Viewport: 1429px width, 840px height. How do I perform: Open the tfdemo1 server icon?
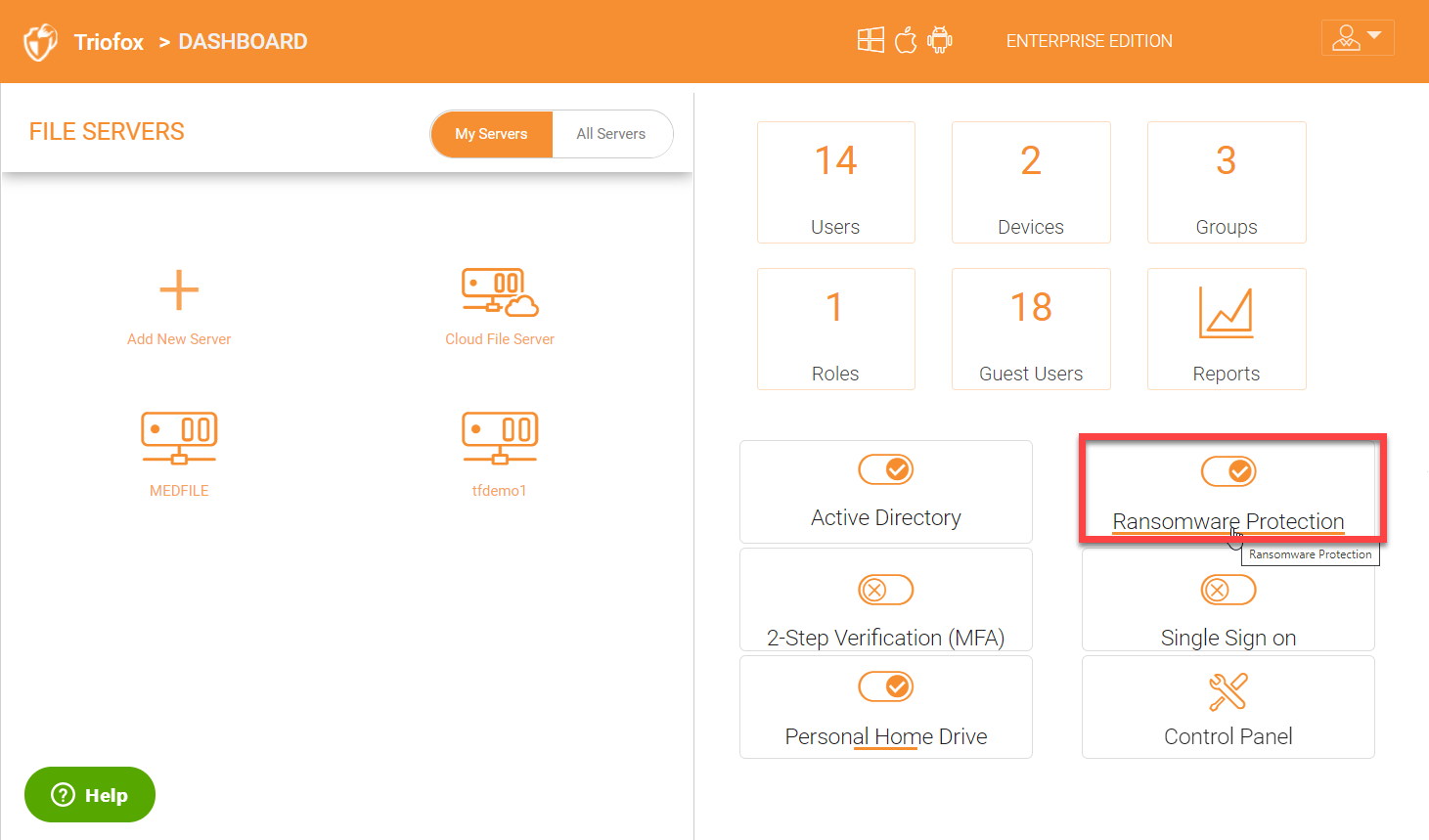click(500, 438)
